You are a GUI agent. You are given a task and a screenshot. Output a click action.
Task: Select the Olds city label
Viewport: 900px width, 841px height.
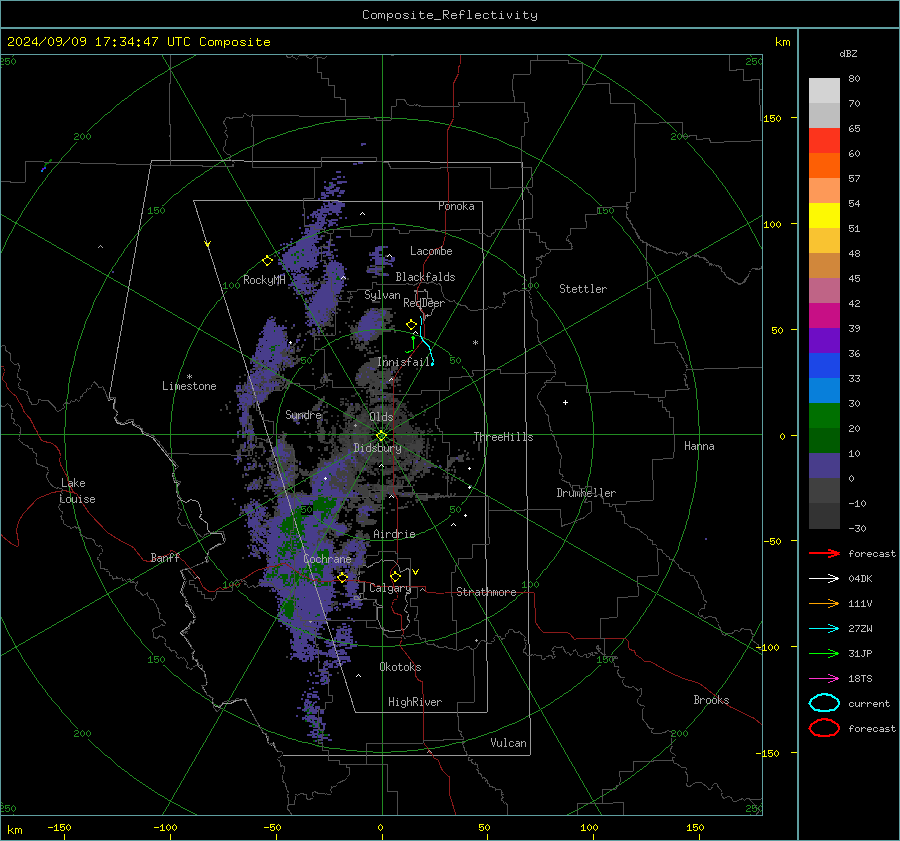pos(381,417)
